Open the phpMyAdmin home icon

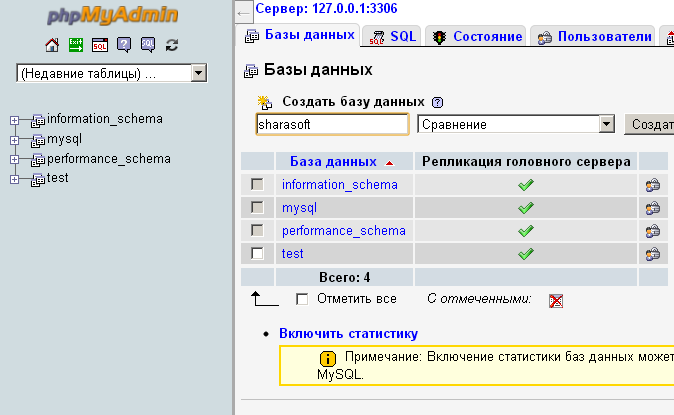click(52, 45)
